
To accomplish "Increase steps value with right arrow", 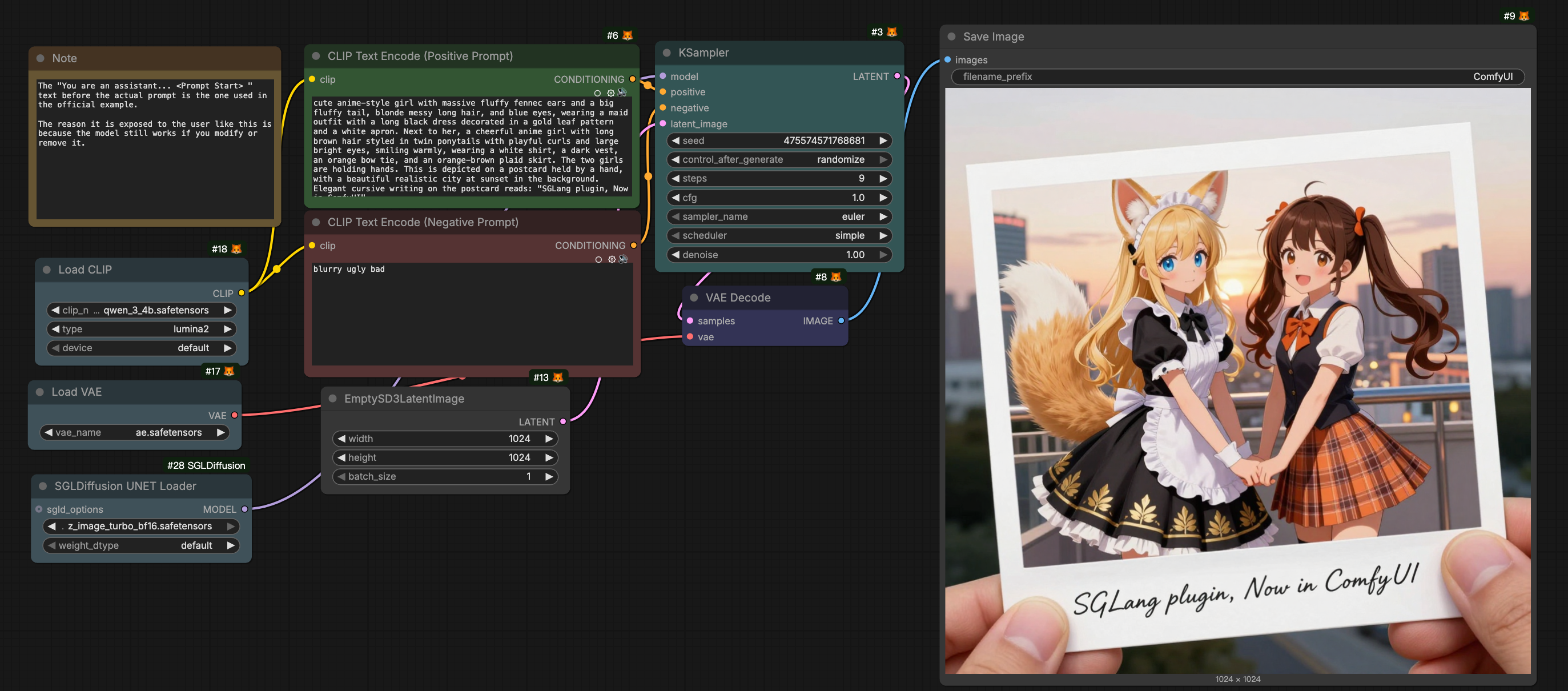I will pyautogui.click(x=883, y=178).
